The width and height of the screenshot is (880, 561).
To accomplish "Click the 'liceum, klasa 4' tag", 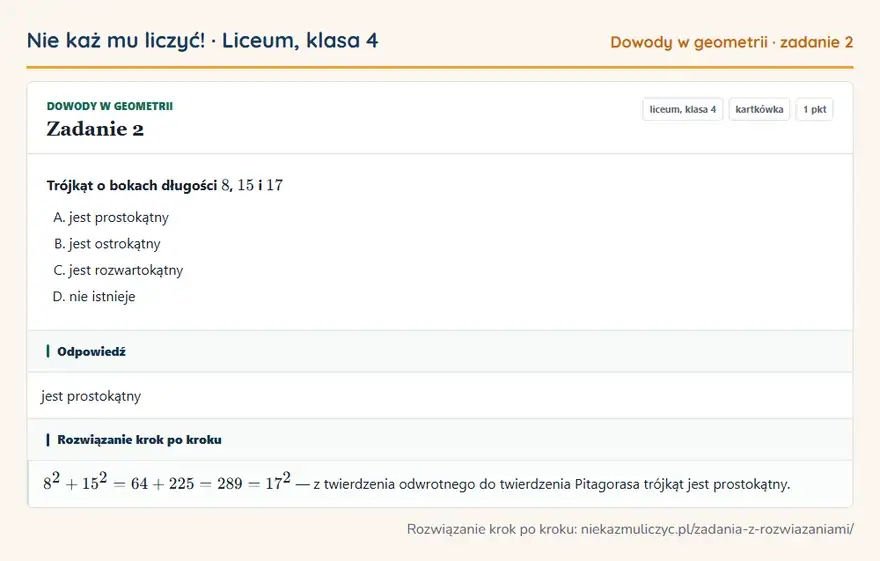I will click(x=682, y=109).
